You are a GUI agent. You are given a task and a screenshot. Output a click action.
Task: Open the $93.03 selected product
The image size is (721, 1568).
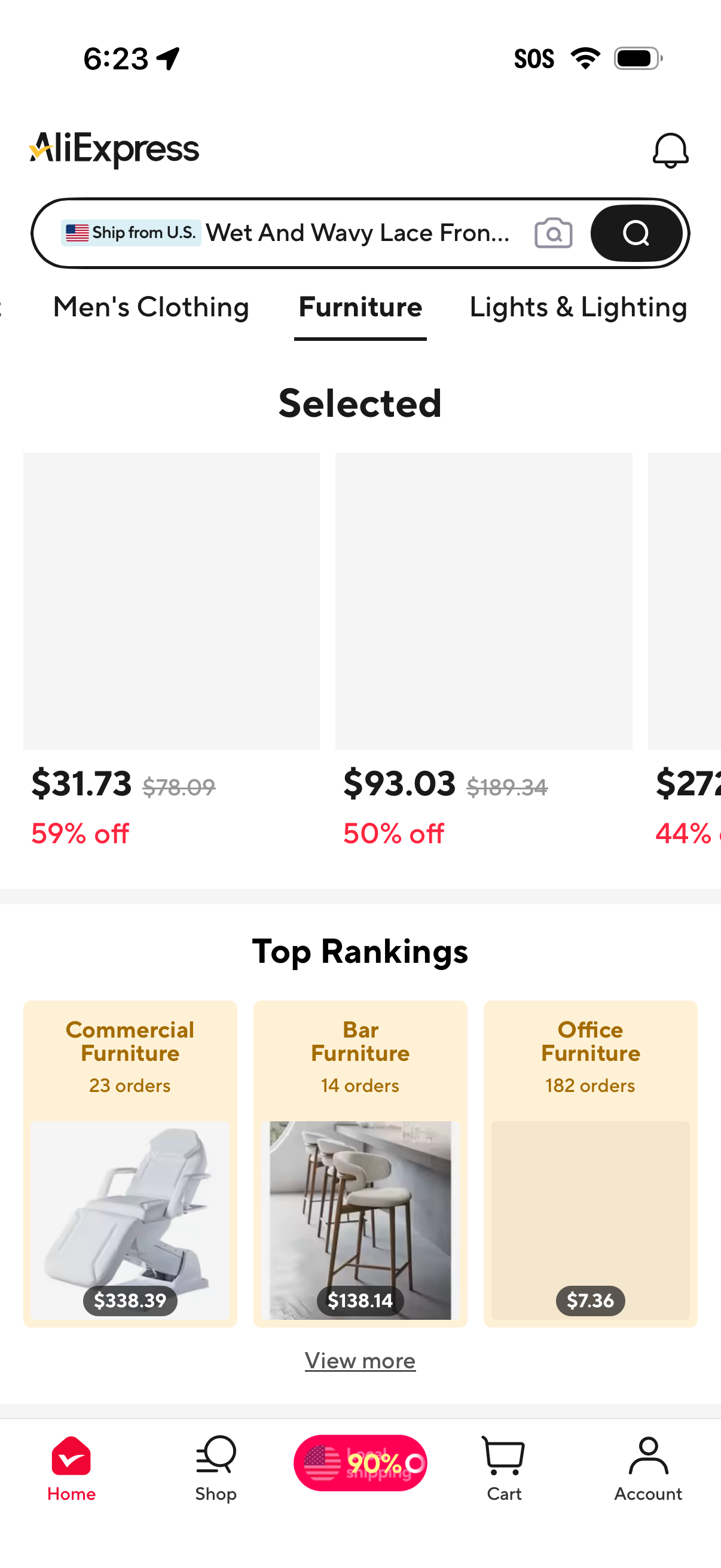pyautogui.click(x=484, y=601)
